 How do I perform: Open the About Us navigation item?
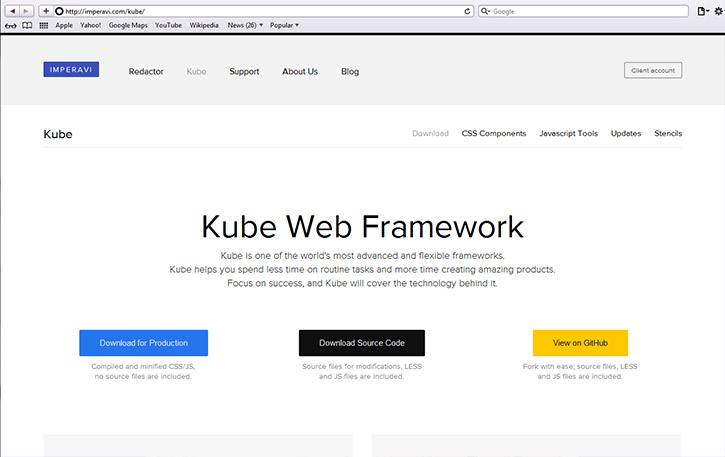(x=300, y=72)
